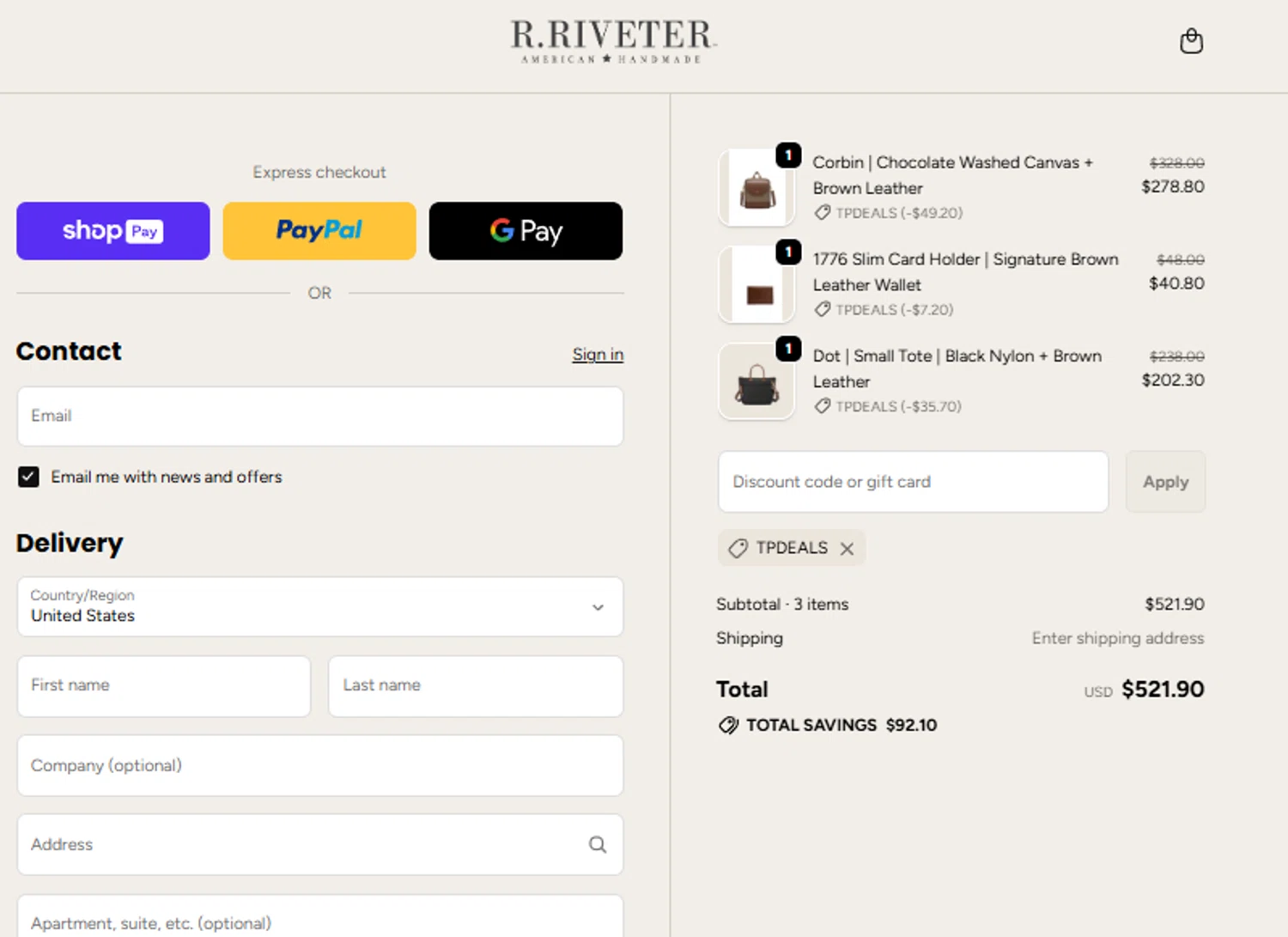Click the First name field
This screenshot has height=937, width=1288.
[x=164, y=686]
